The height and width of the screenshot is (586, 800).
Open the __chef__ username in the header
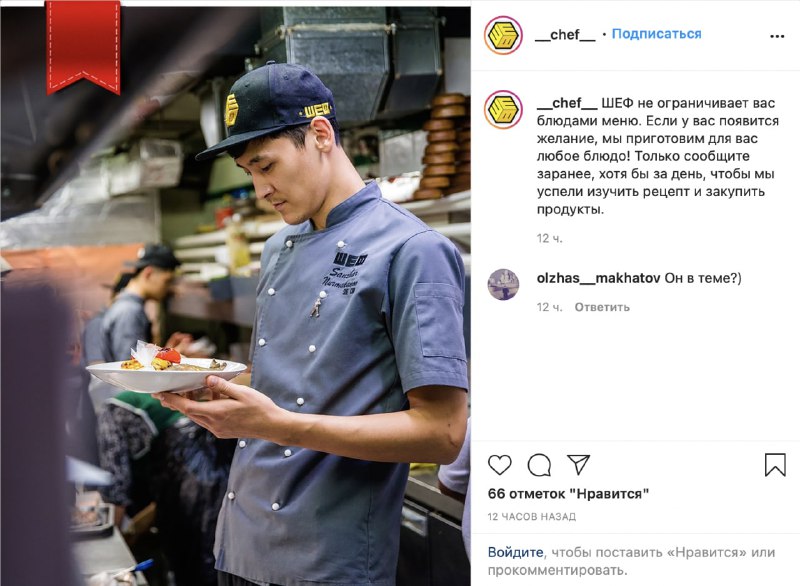tap(565, 35)
